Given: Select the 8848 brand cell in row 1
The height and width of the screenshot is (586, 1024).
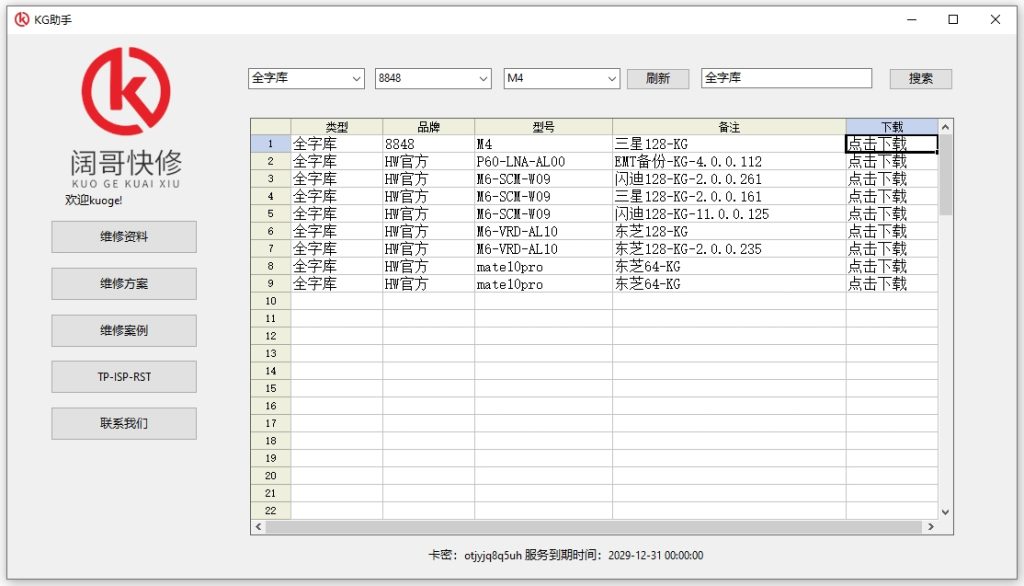Looking at the screenshot, I should click(428, 144).
